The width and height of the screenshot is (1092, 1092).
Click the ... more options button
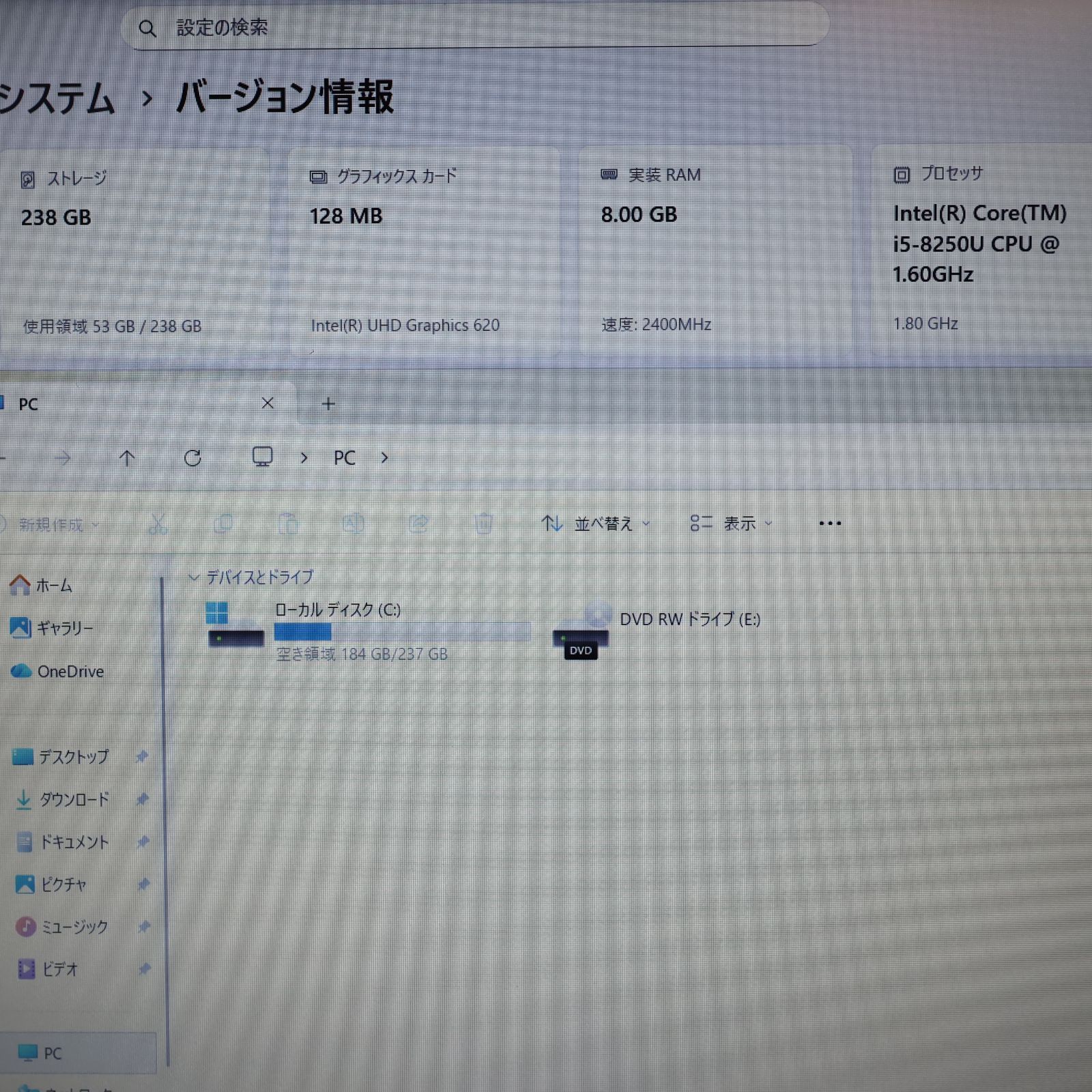click(829, 523)
